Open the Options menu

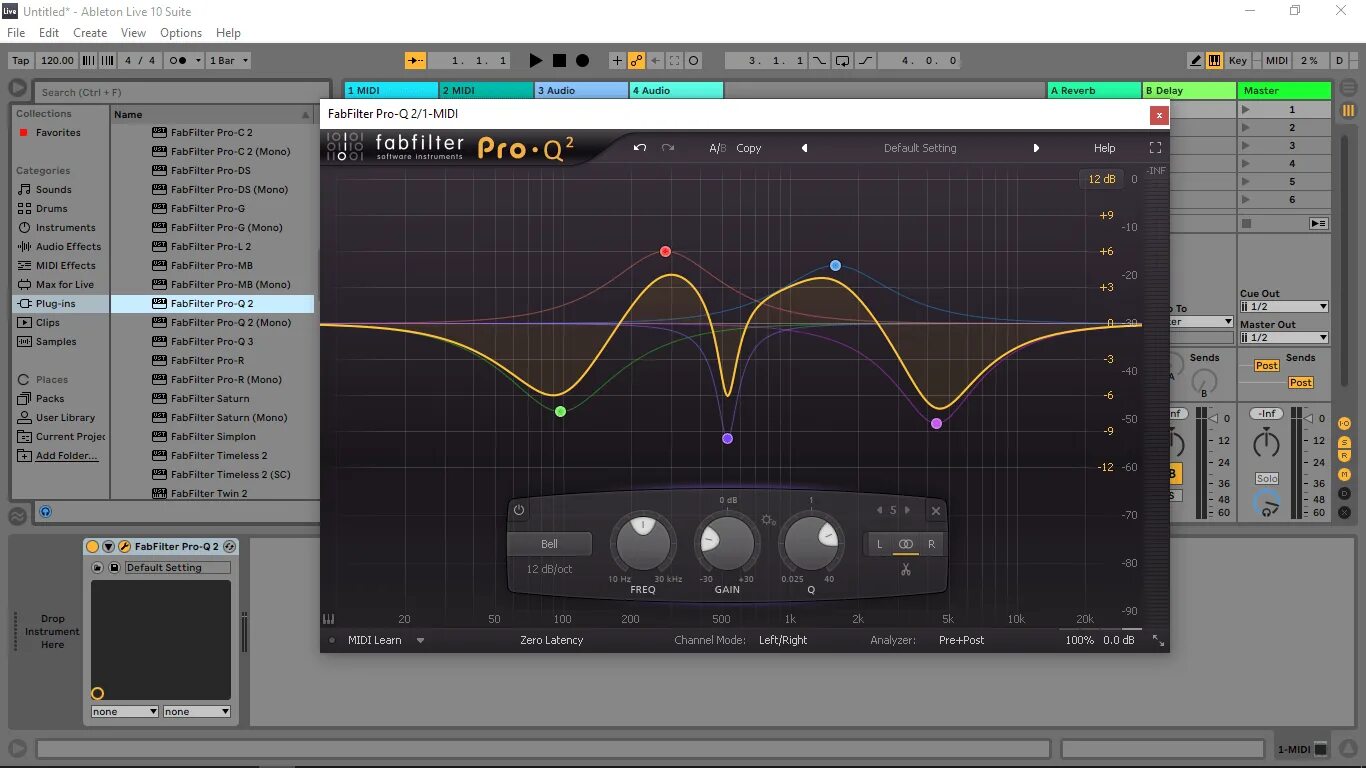click(x=181, y=33)
